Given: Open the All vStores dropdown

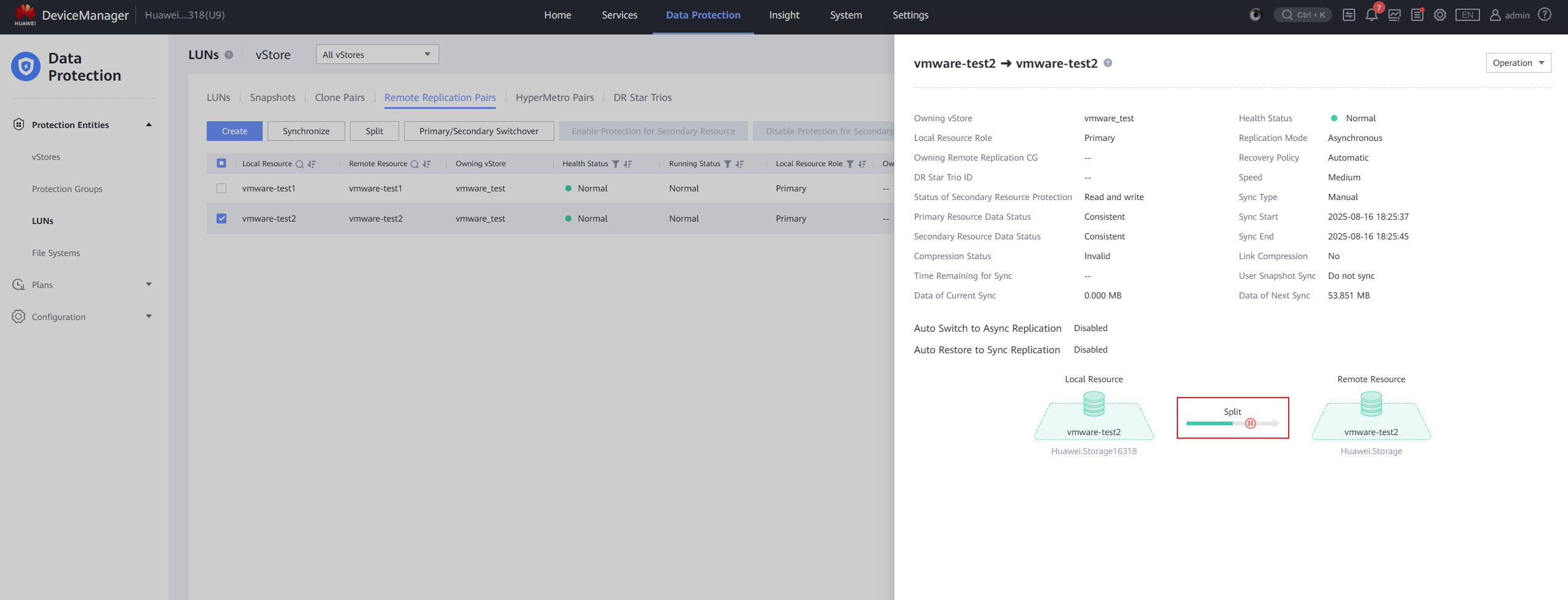Looking at the screenshot, I should pos(377,54).
